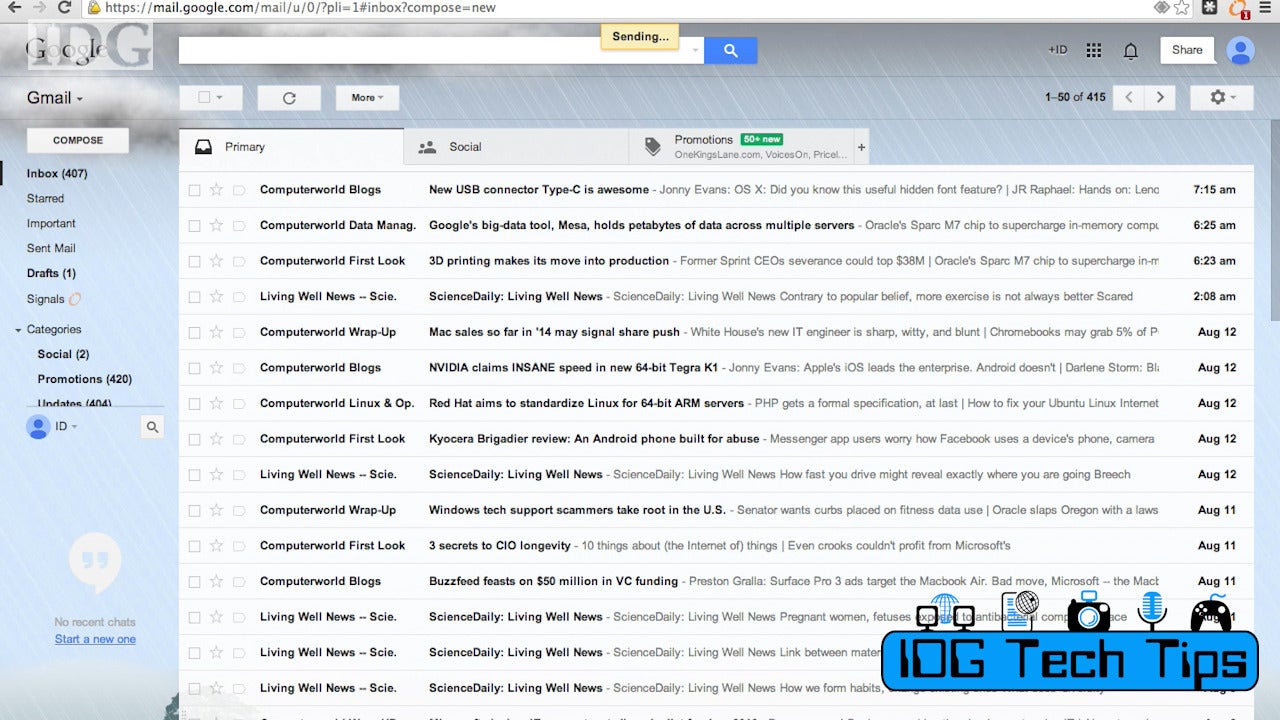Open the More actions dropdown
Screen dimensions: 1280x720
pos(367,97)
